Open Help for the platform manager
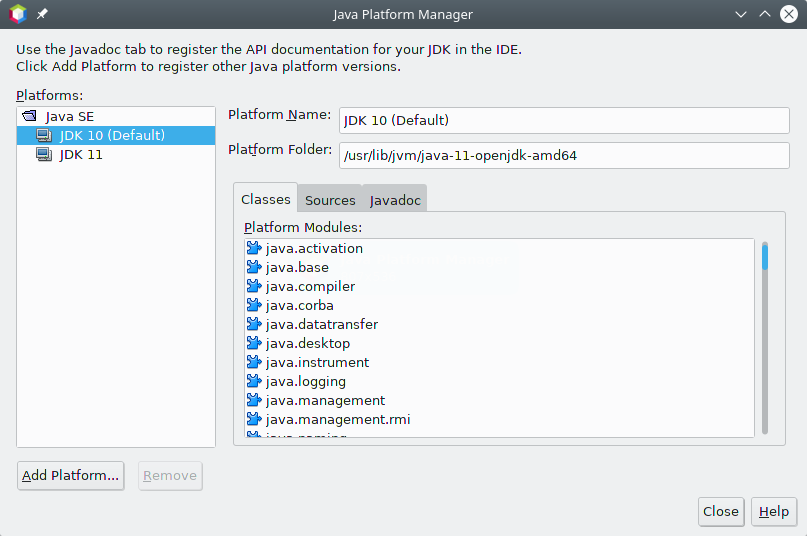Viewport: 807px width, 536px height. pos(774,511)
